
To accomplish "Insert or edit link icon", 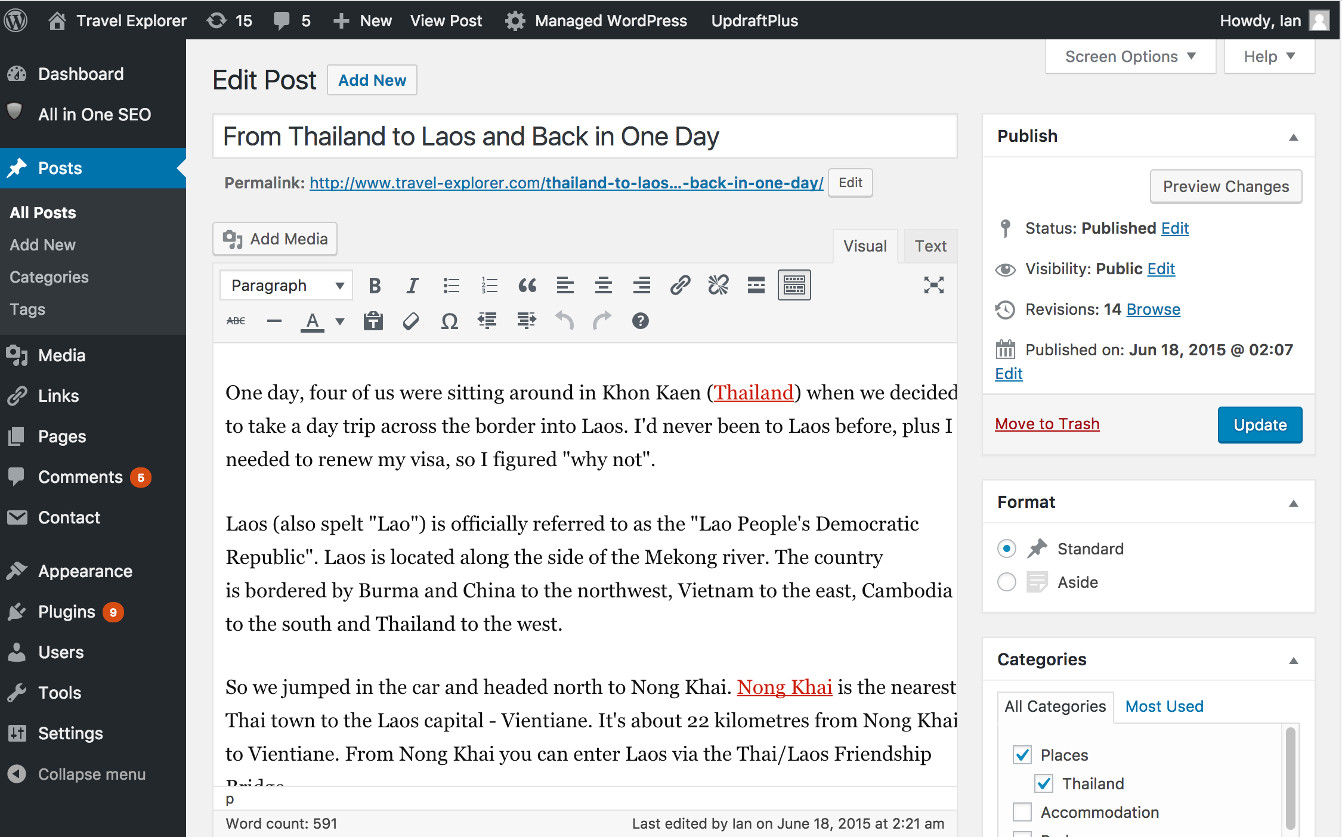I will point(680,286).
